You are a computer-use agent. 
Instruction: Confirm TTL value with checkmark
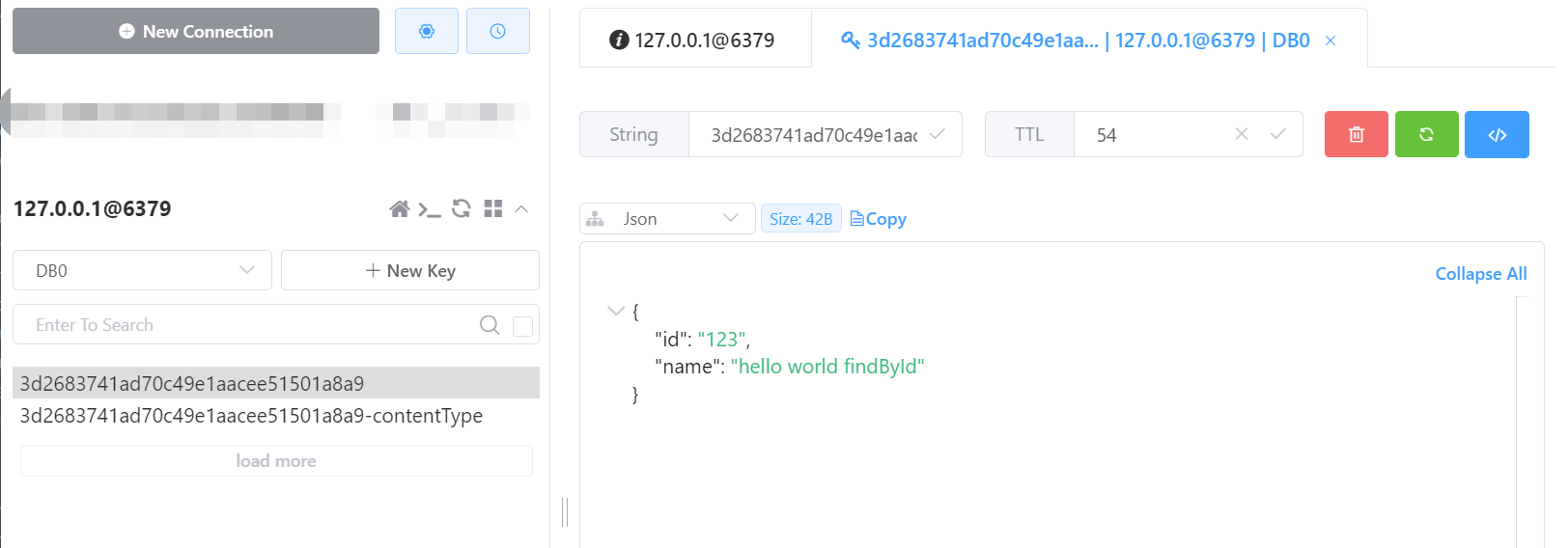click(x=1277, y=134)
